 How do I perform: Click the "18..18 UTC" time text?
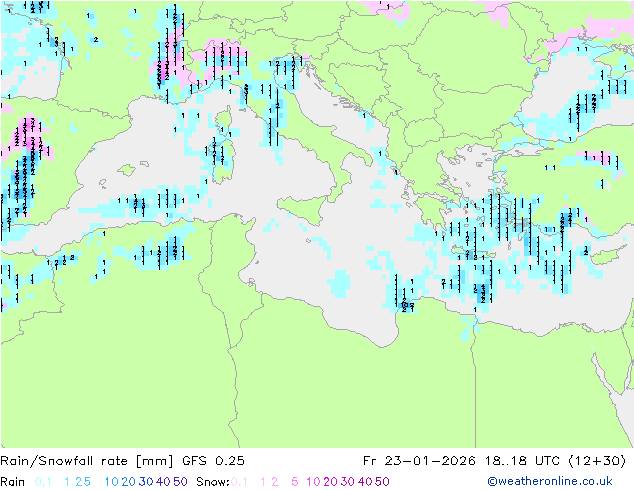[521, 461]
